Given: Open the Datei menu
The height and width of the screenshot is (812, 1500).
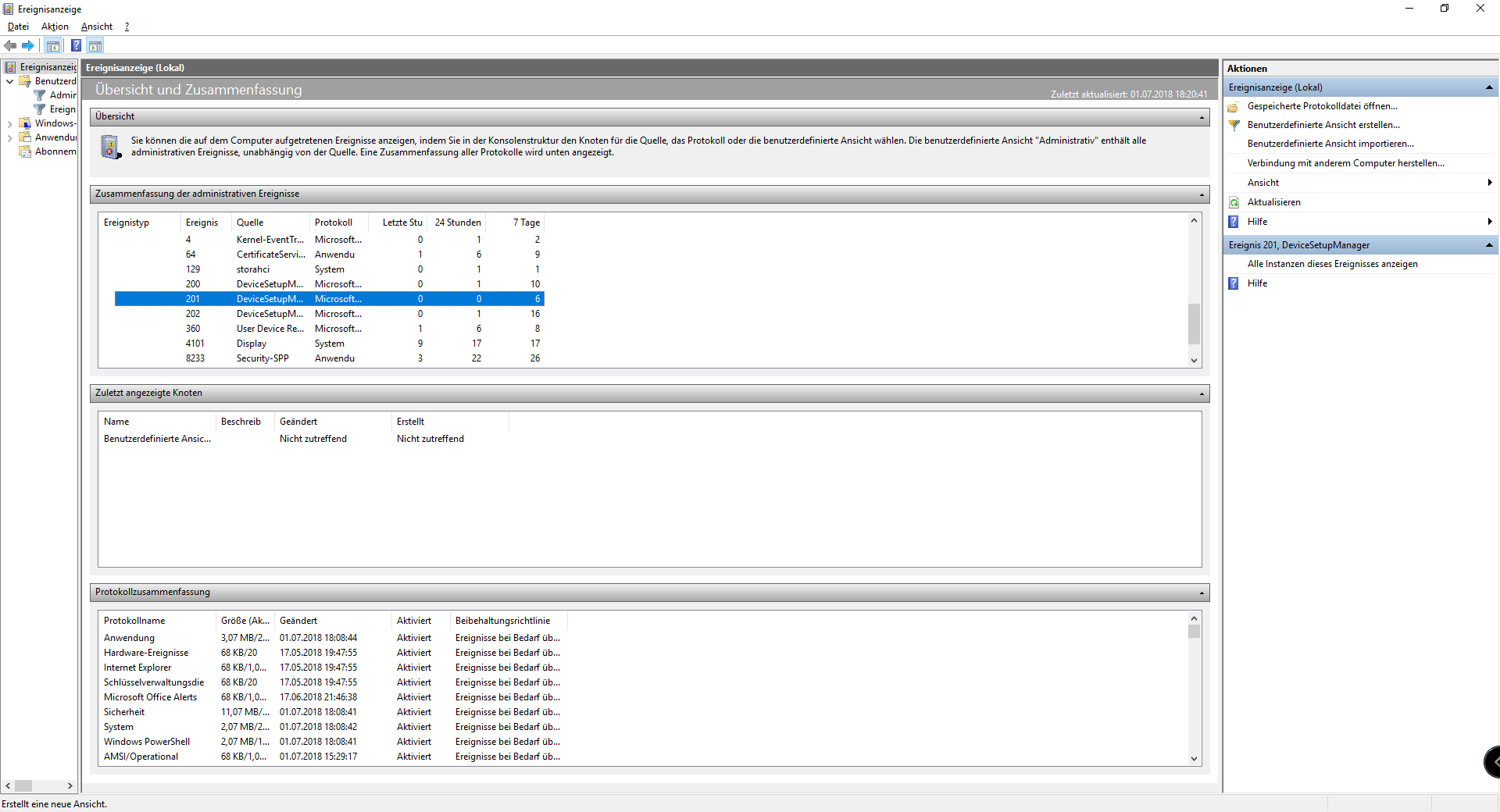Looking at the screenshot, I should 18,27.
